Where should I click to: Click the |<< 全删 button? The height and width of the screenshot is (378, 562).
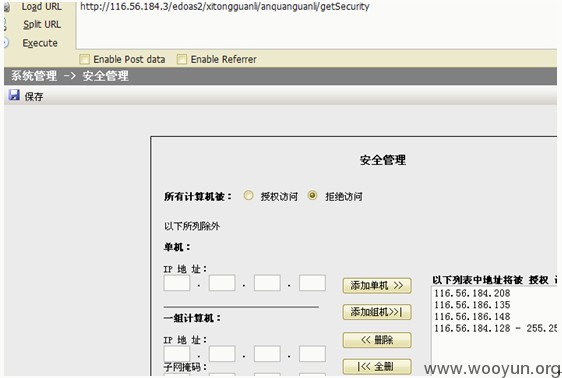377,367
